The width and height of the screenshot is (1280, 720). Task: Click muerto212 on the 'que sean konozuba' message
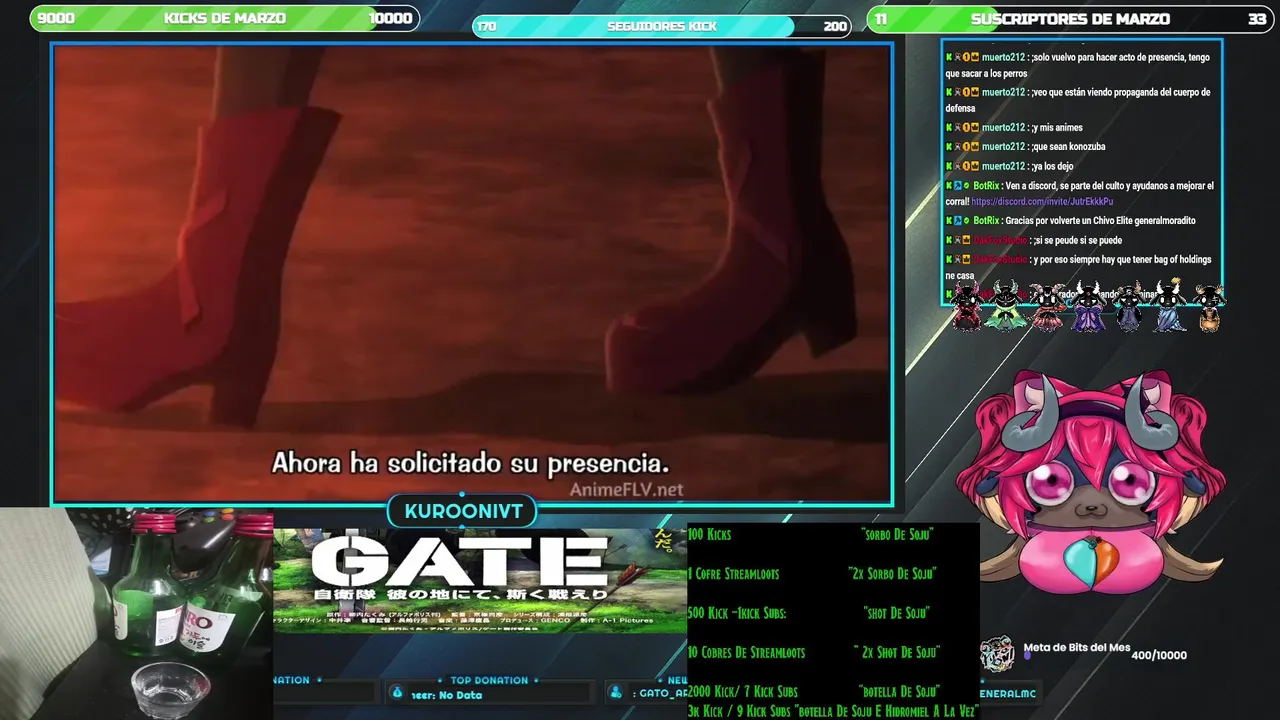point(1003,146)
